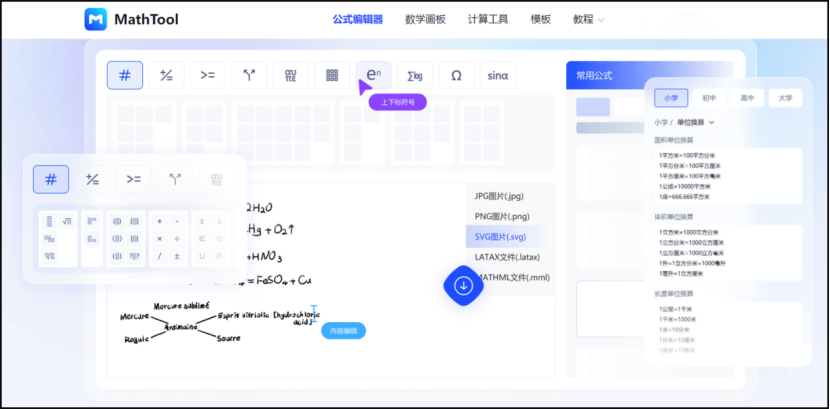The height and width of the screenshot is (409, 830).
Task: Choose LATAX文件(.latax) export format
Action: [x=508, y=257]
